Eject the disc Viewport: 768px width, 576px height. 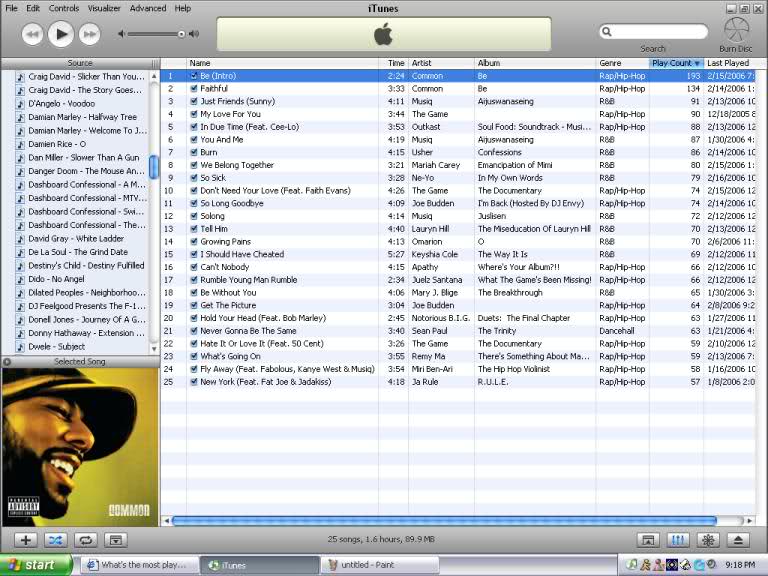click(x=738, y=540)
